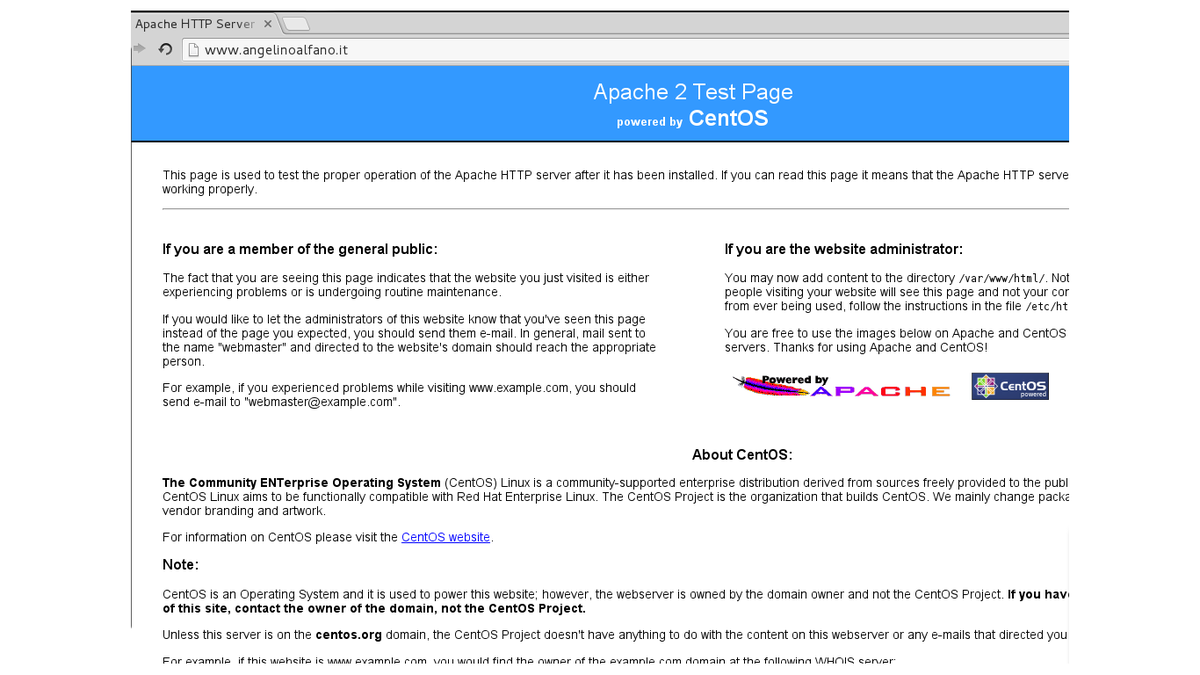This screenshot has width=1200, height=675.
Task: Click the 'powered by' text in the banner
Action: coord(650,122)
